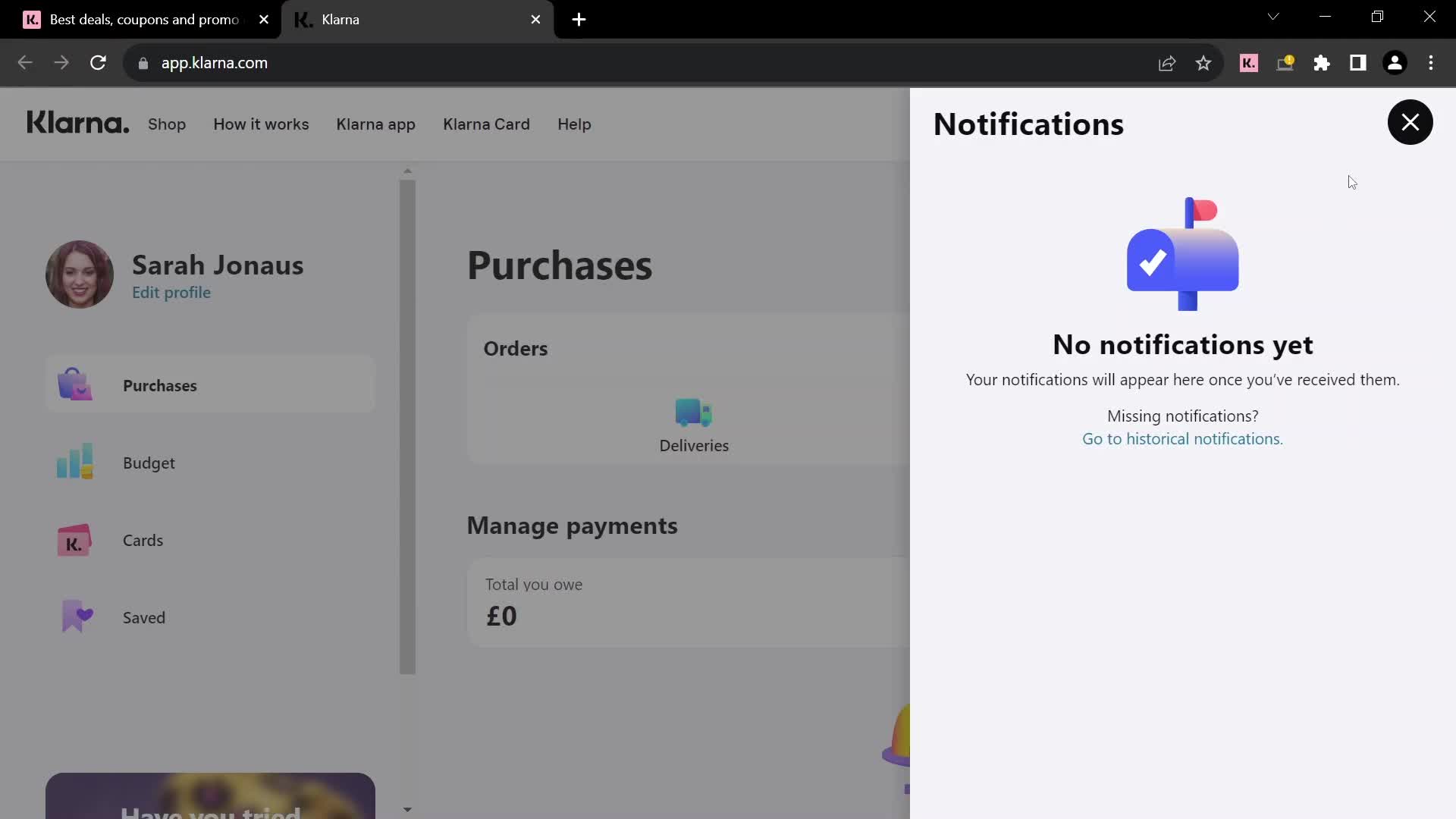Close the Notifications panel
This screenshot has height=819, width=1456.
click(x=1410, y=122)
